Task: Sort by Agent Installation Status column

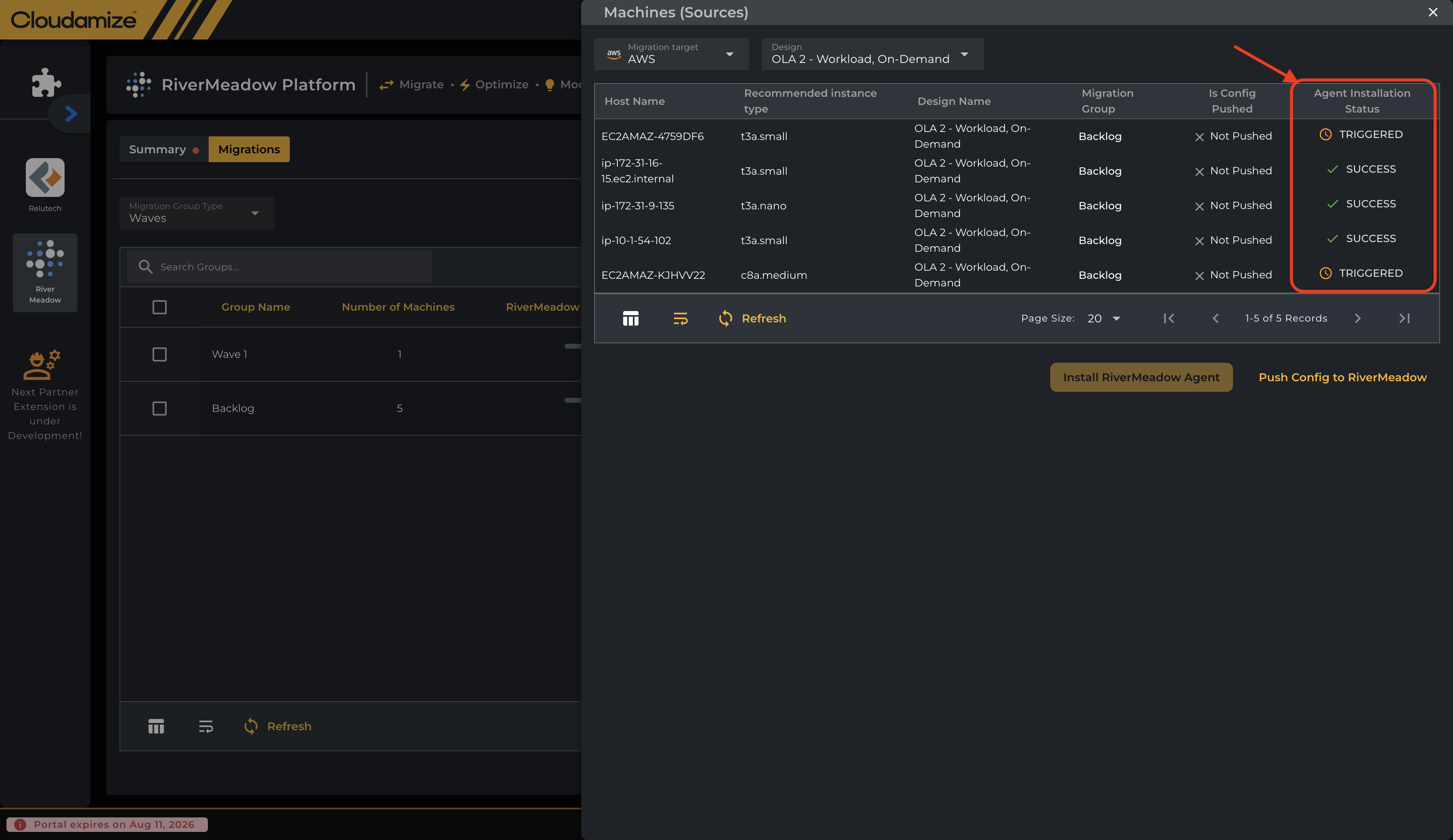Action: (1362, 101)
